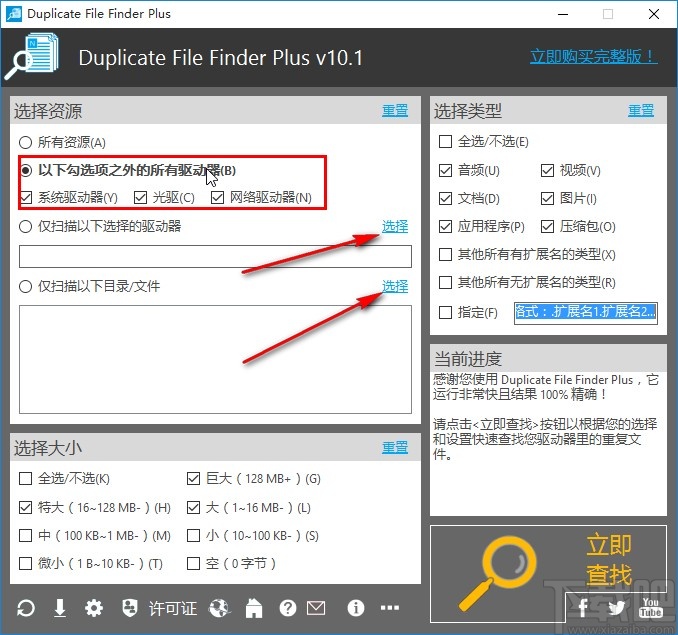Click 重置 link in 选择资源 panel
Viewport: 678px width, 635px height.
click(x=395, y=111)
